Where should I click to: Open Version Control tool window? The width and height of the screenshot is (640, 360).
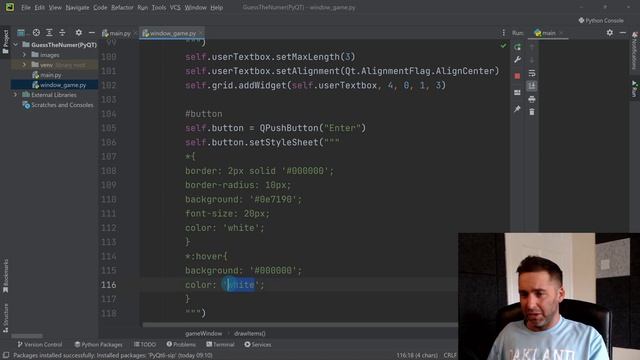coord(39,344)
